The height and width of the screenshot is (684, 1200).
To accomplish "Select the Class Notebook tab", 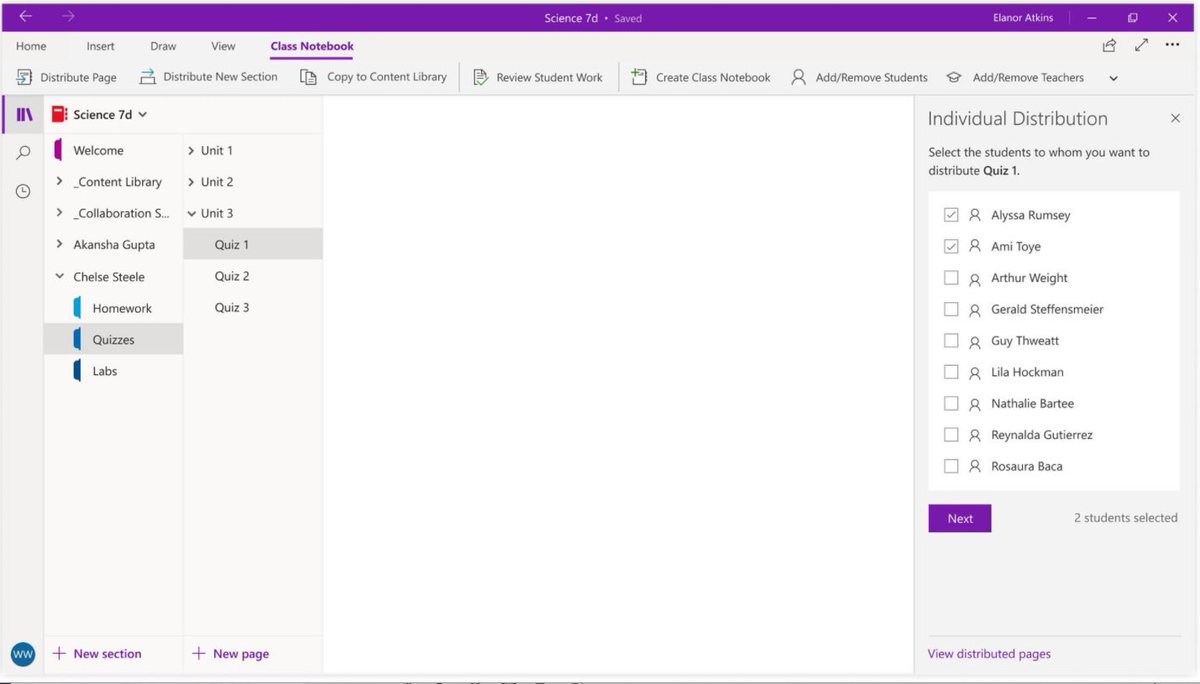I will click(312, 46).
